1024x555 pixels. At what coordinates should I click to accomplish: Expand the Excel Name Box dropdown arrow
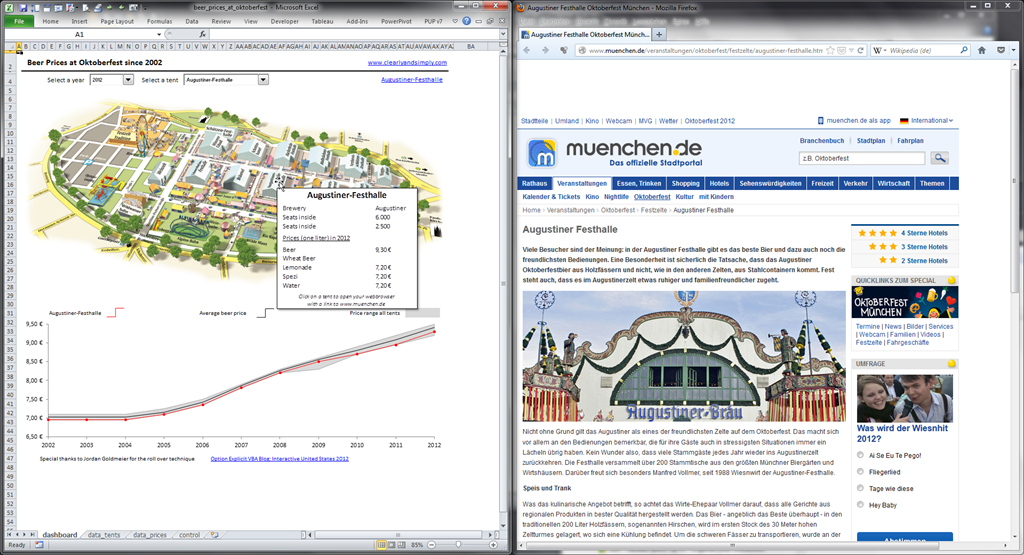tap(159, 34)
